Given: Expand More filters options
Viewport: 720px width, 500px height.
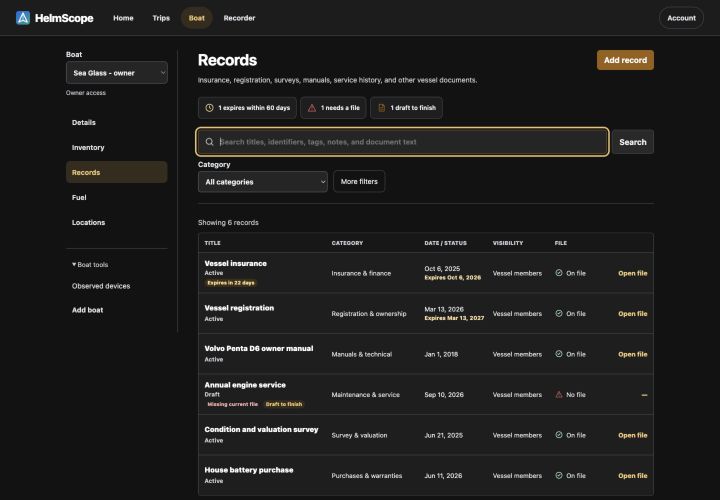Looking at the screenshot, I should (x=359, y=181).
